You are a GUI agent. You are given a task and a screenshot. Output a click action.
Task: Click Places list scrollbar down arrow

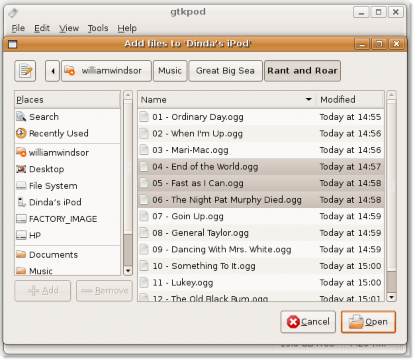point(128,271)
